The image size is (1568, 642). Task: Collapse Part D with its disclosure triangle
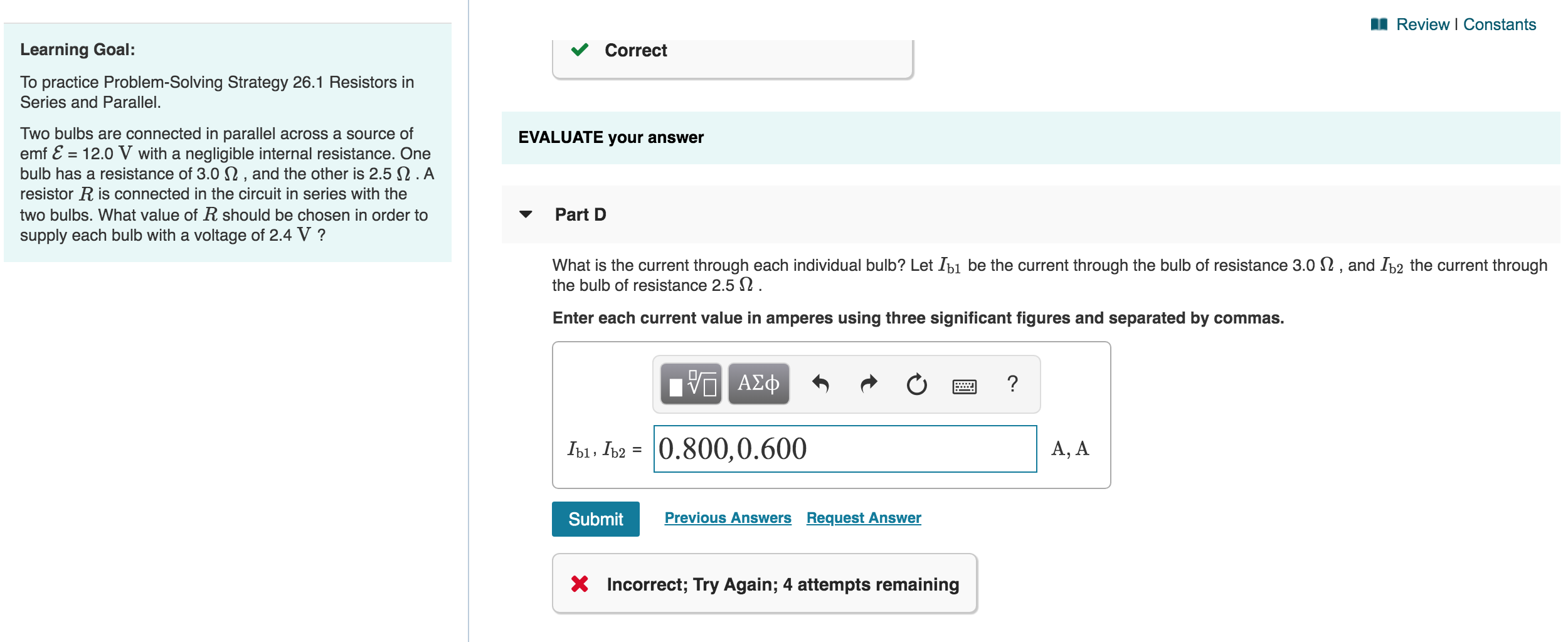tap(524, 215)
